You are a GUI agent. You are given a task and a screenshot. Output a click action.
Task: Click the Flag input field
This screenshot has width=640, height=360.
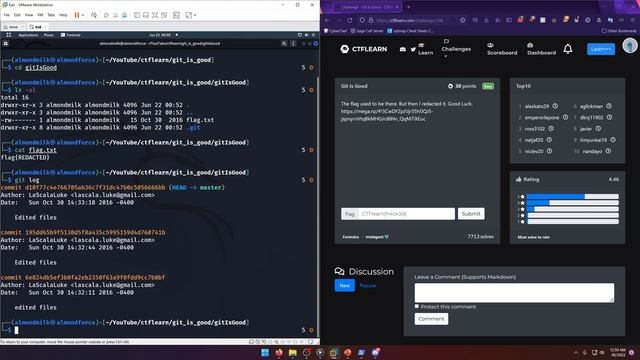tap(406, 214)
